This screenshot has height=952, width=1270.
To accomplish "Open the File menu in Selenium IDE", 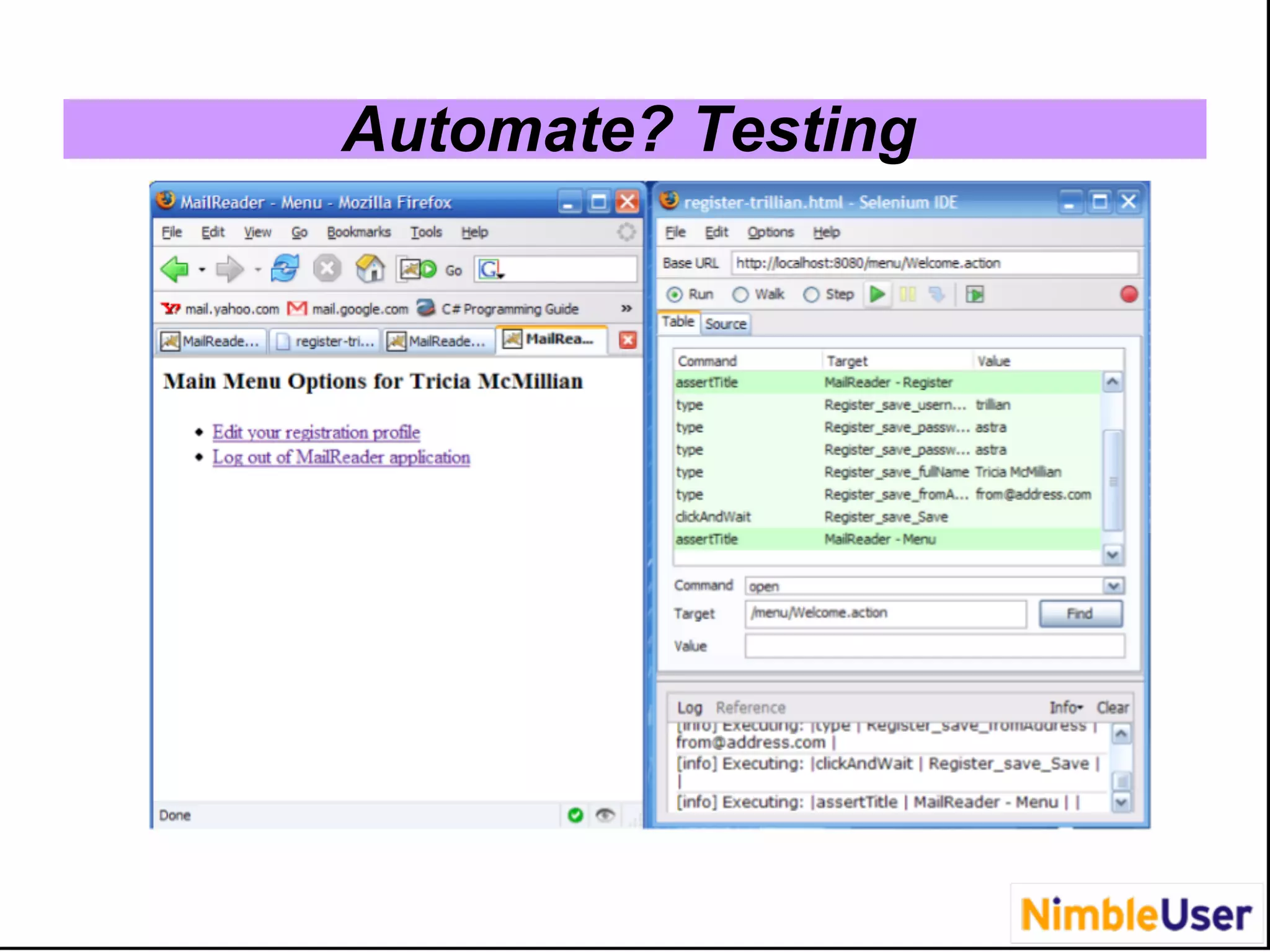I will (x=675, y=232).
